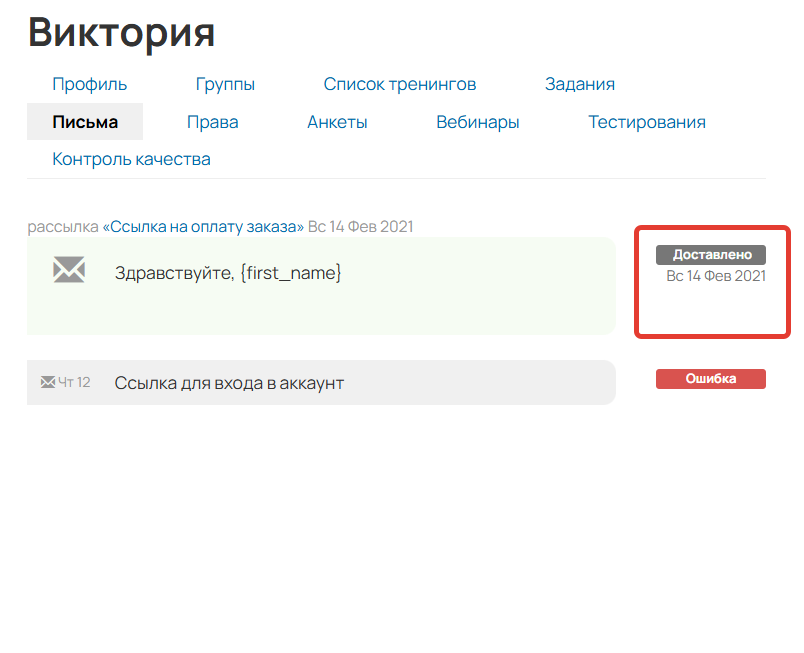Open the Задания tab
The width and height of the screenshot is (804, 653).
point(580,84)
